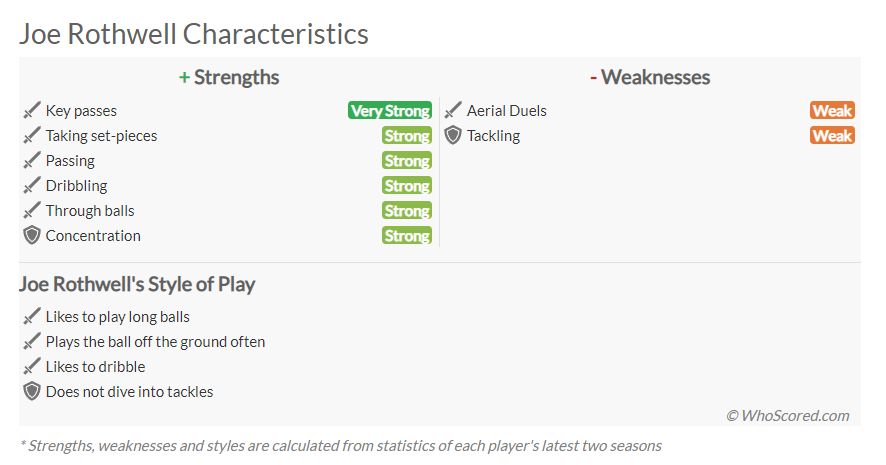Click the Weaknesses section heading
886x465 pixels.
click(x=650, y=77)
